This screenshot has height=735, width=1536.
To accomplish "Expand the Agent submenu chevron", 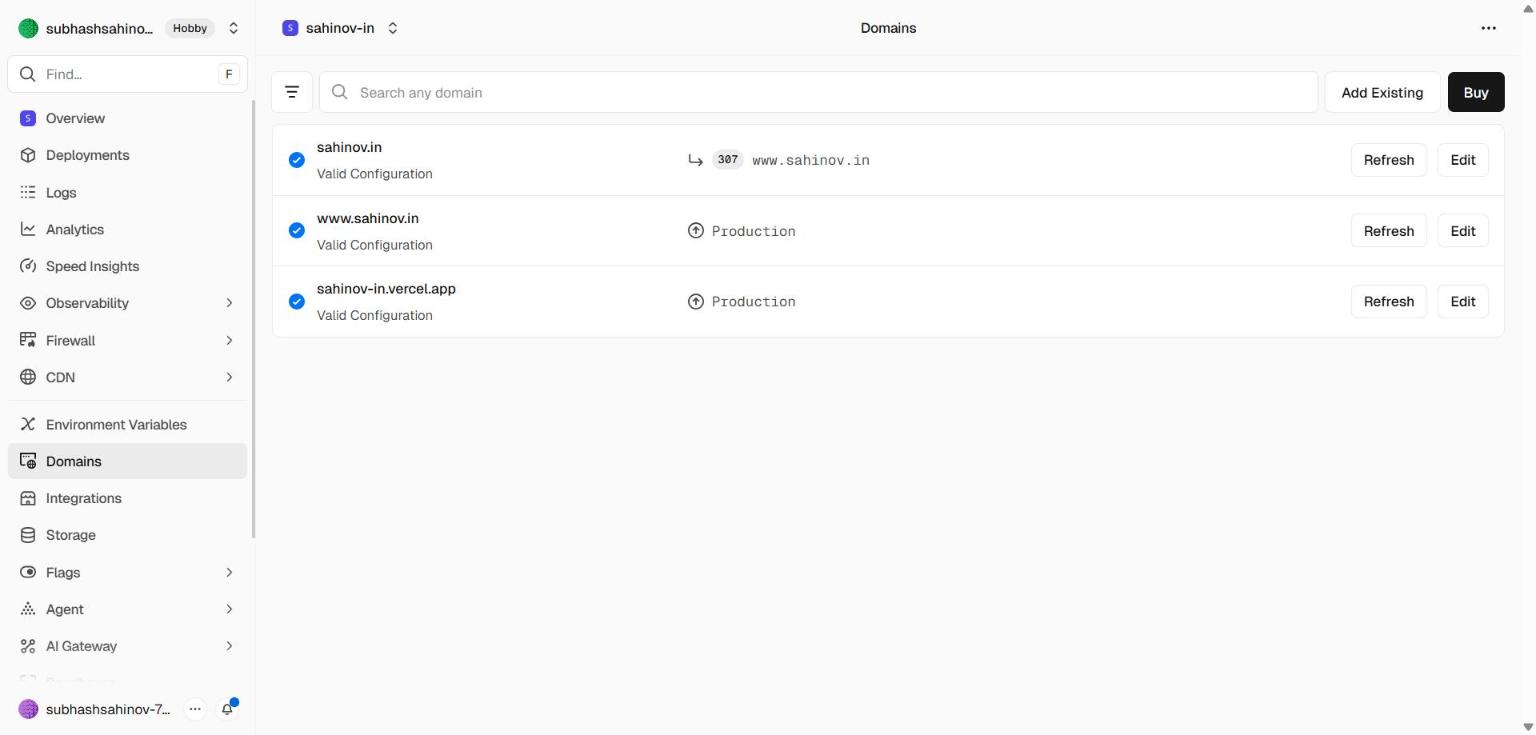I will (229, 609).
